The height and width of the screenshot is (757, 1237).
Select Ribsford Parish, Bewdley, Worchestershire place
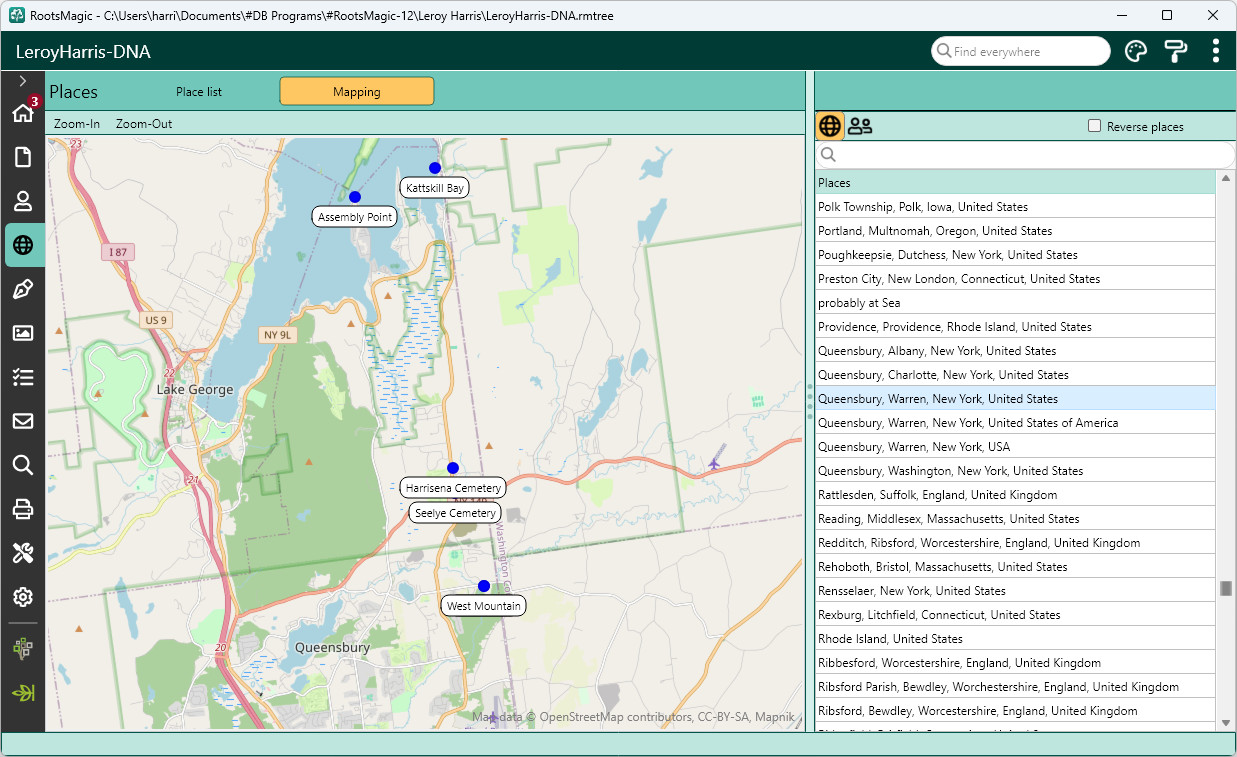pos(1015,687)
